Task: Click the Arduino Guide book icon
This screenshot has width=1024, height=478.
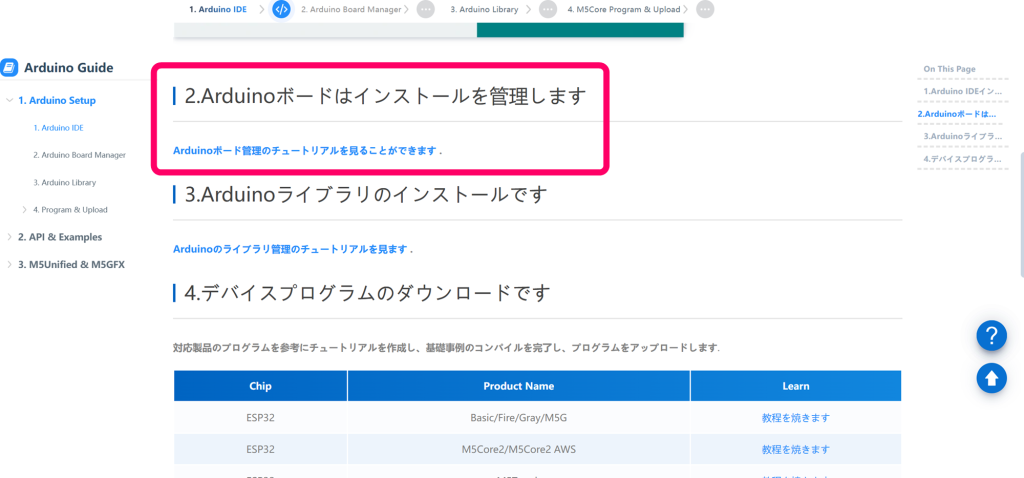Action: point(9,67)
